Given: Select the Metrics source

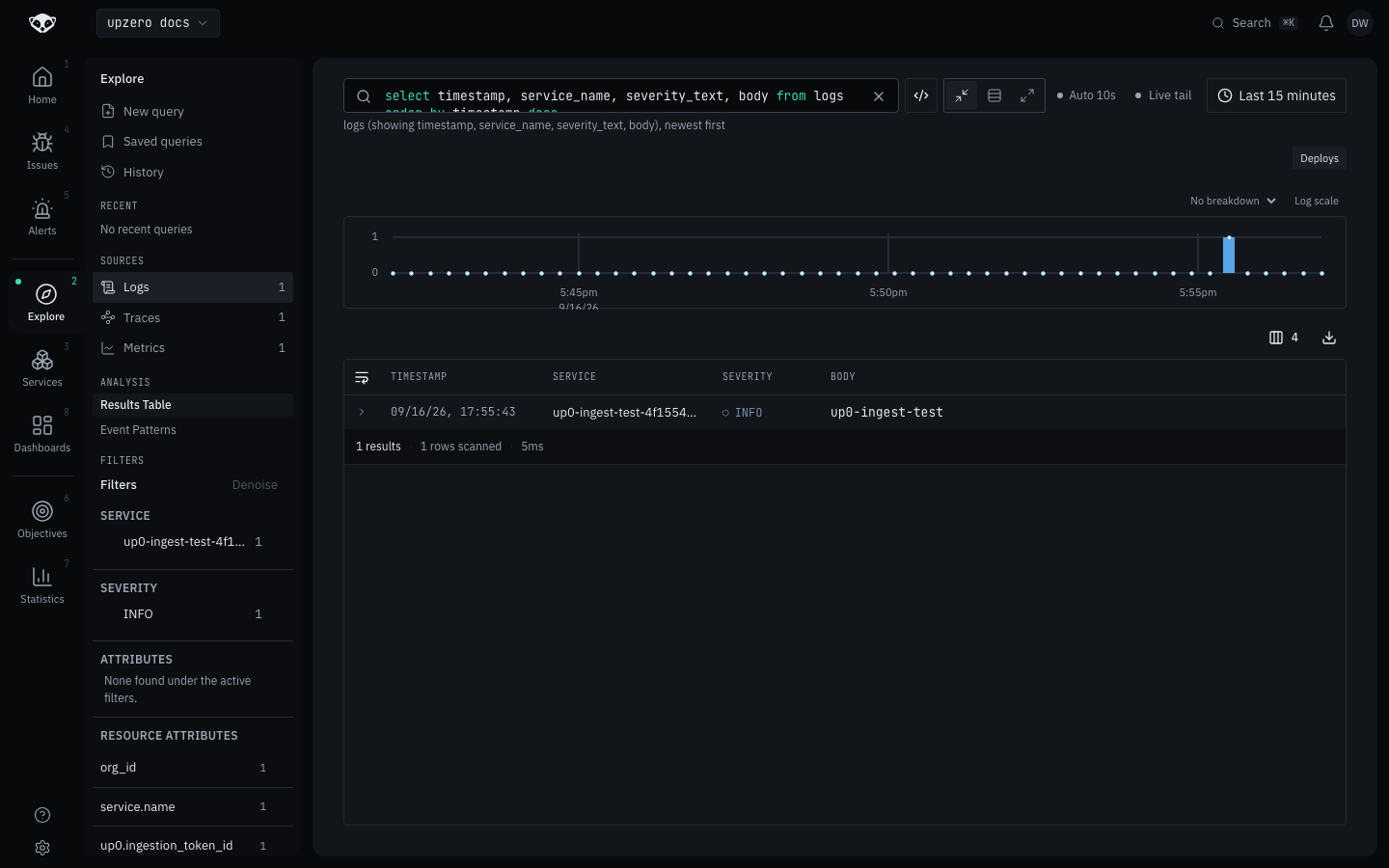Looking at the screenshot, I should (x=193, y=348).
